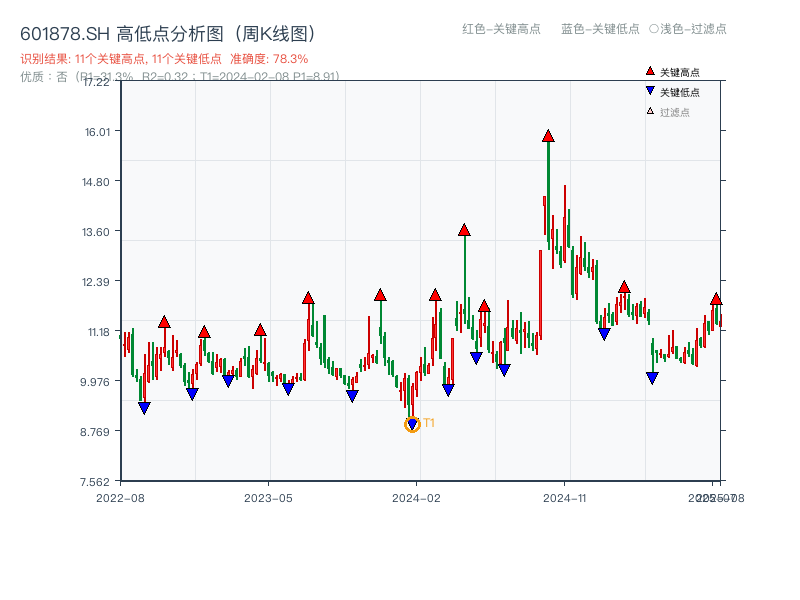Viewport: 800px width, 600px height.
Task: Select the red high marker near 13.60
Action: tap(464, 230)
